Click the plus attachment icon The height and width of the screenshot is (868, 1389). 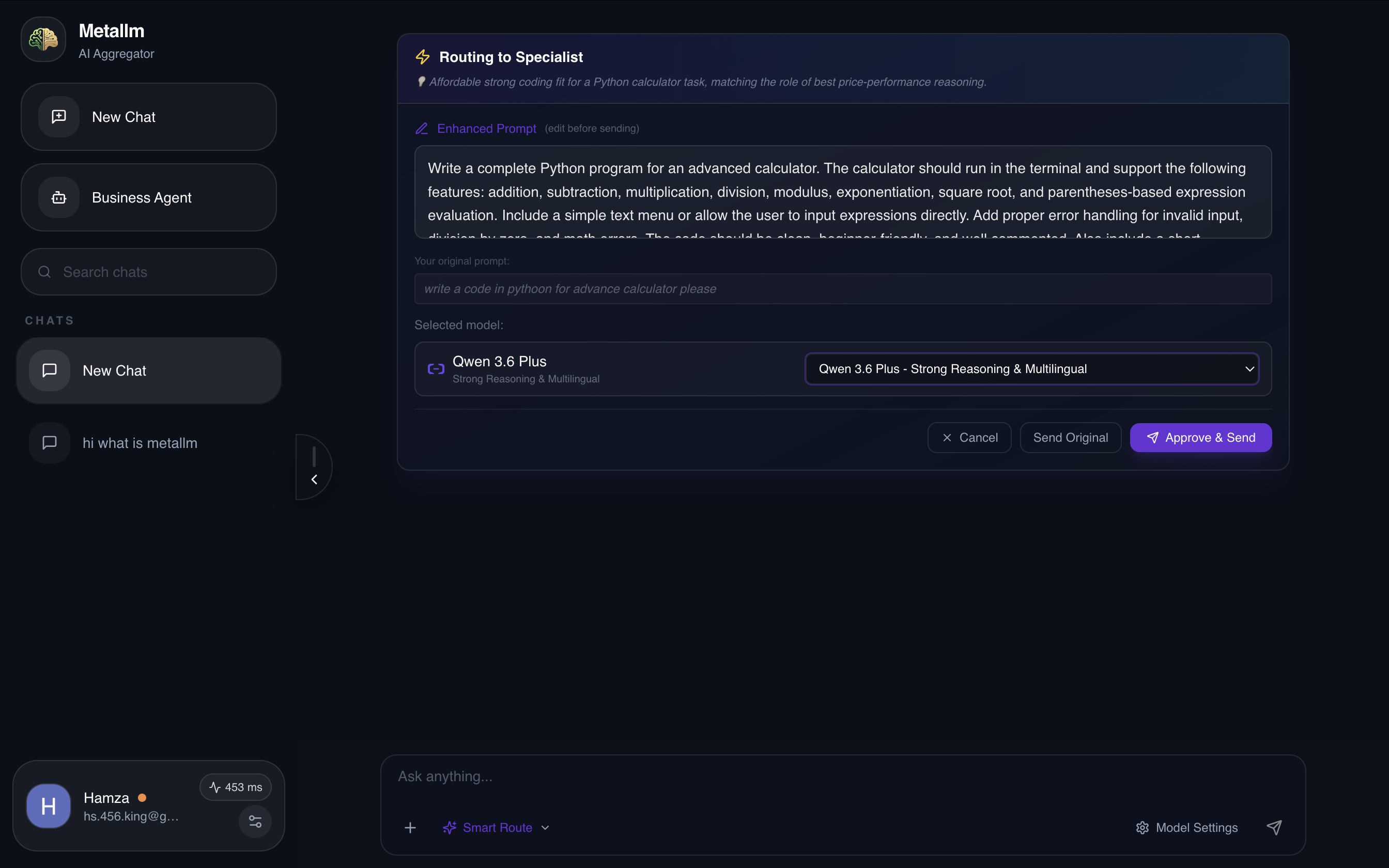(410, 828)
